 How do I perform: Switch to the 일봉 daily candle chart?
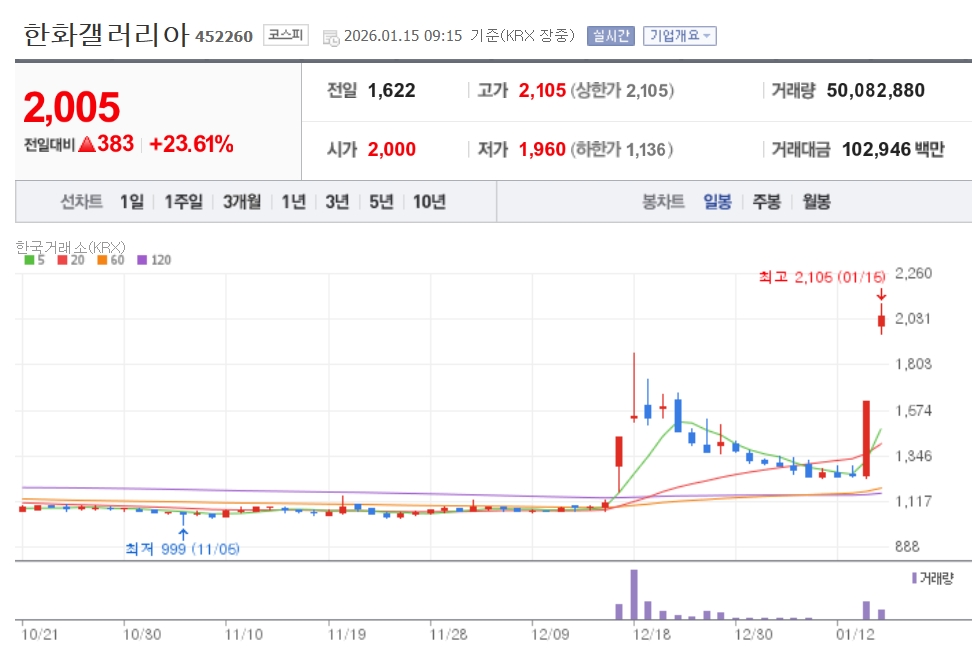(x=717, y=201)
